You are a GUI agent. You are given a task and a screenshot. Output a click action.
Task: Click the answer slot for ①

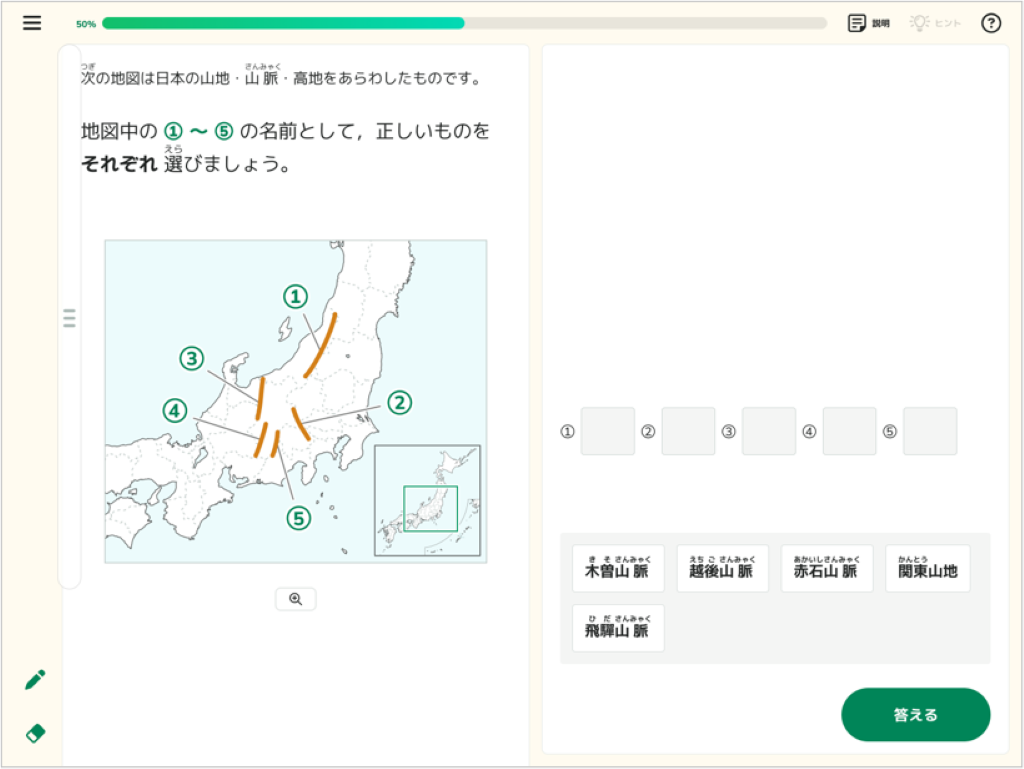[607, 431]
